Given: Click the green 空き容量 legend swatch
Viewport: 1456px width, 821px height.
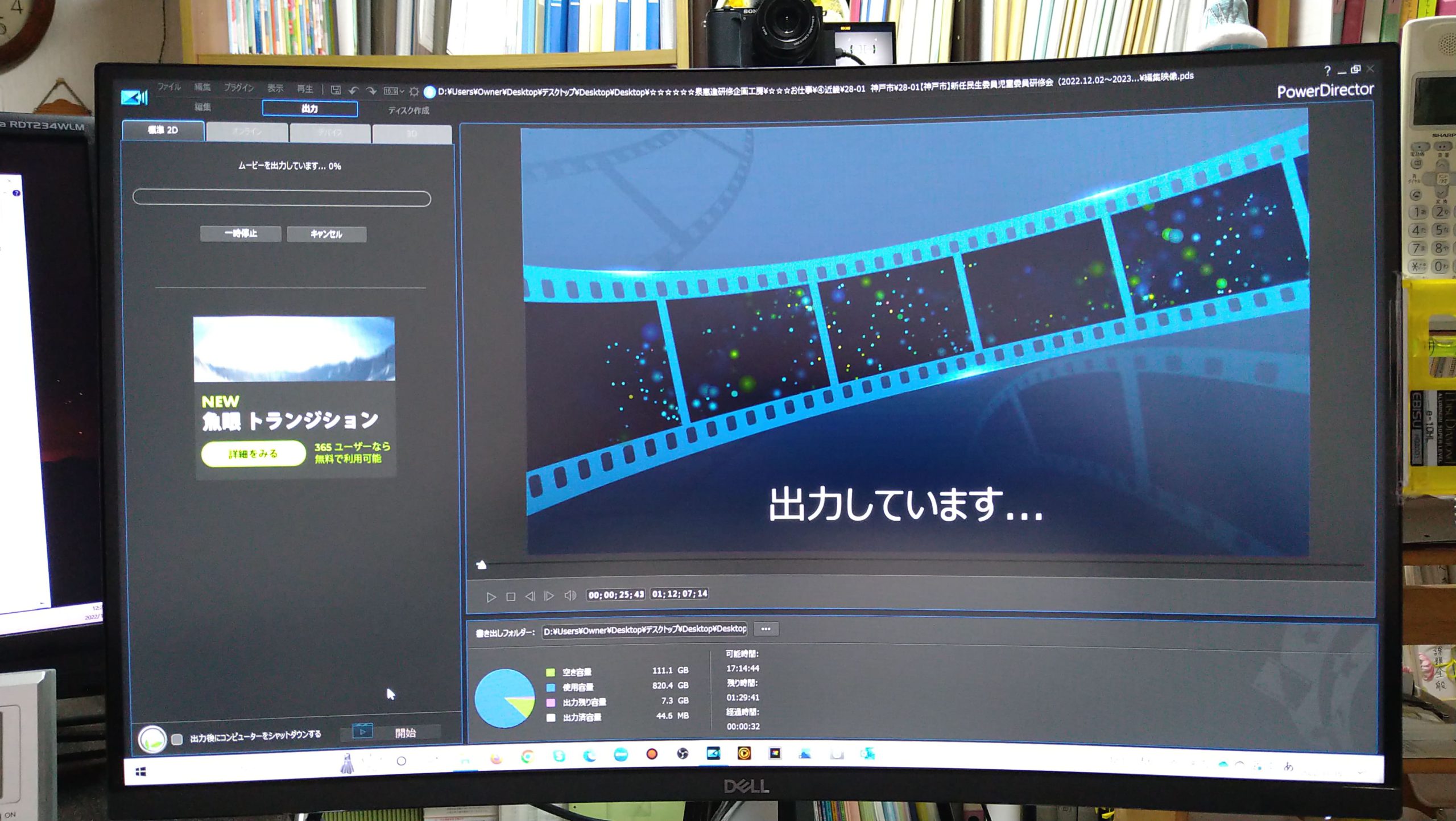Looking at the screenshot, I should pos(550,672).
